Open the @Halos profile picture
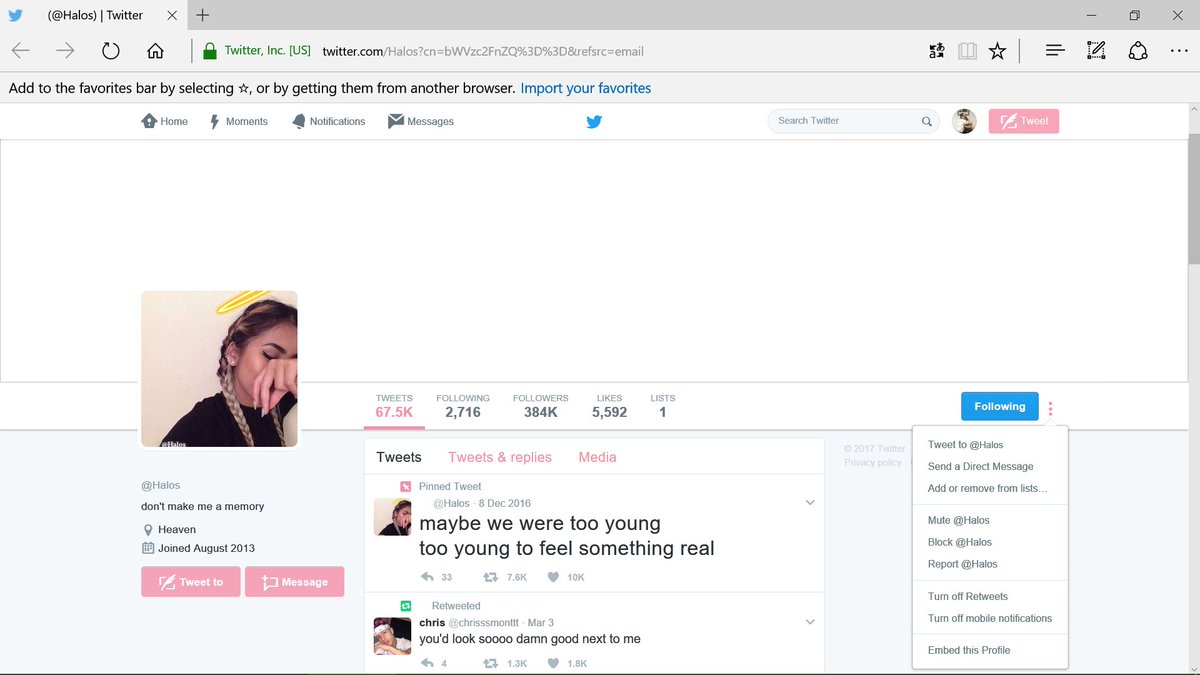Image resolution: width=1200 pixels, height=675 pixels. pyautogui.click(x=219, y=369)
